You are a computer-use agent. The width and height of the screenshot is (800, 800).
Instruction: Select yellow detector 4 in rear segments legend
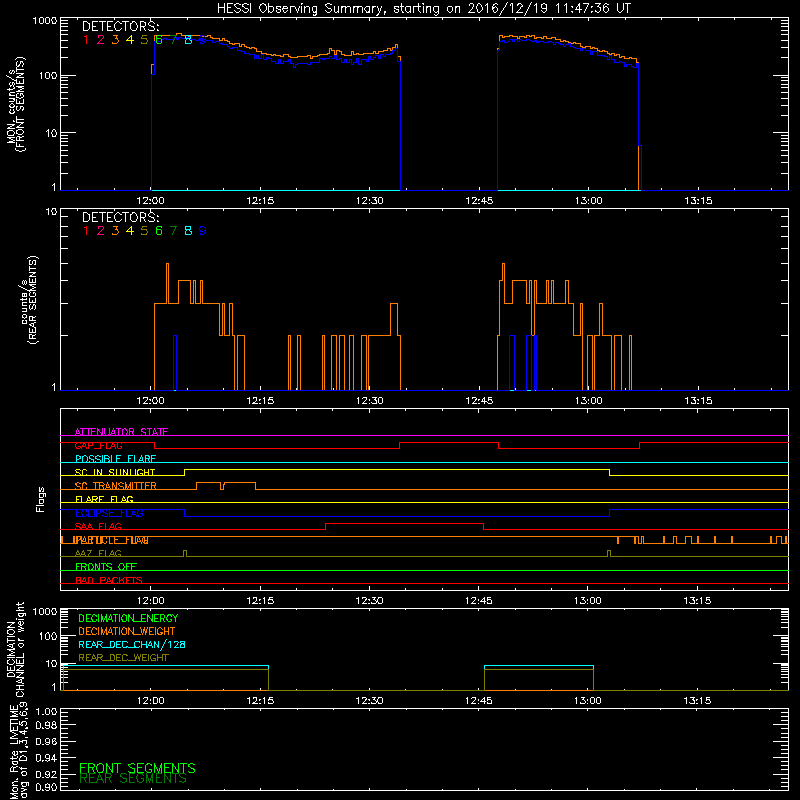130,231
